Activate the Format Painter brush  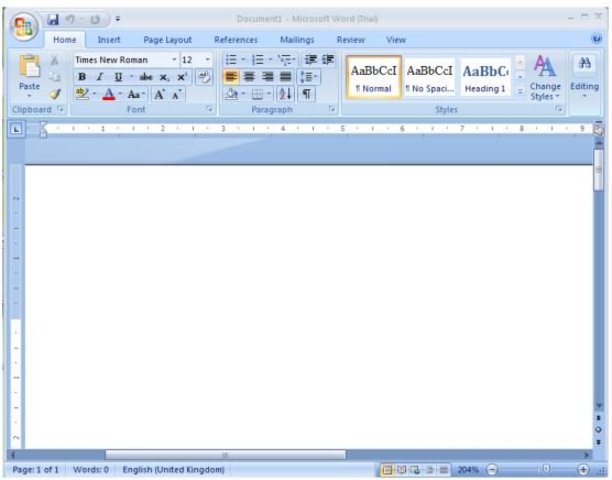point(55,94)
